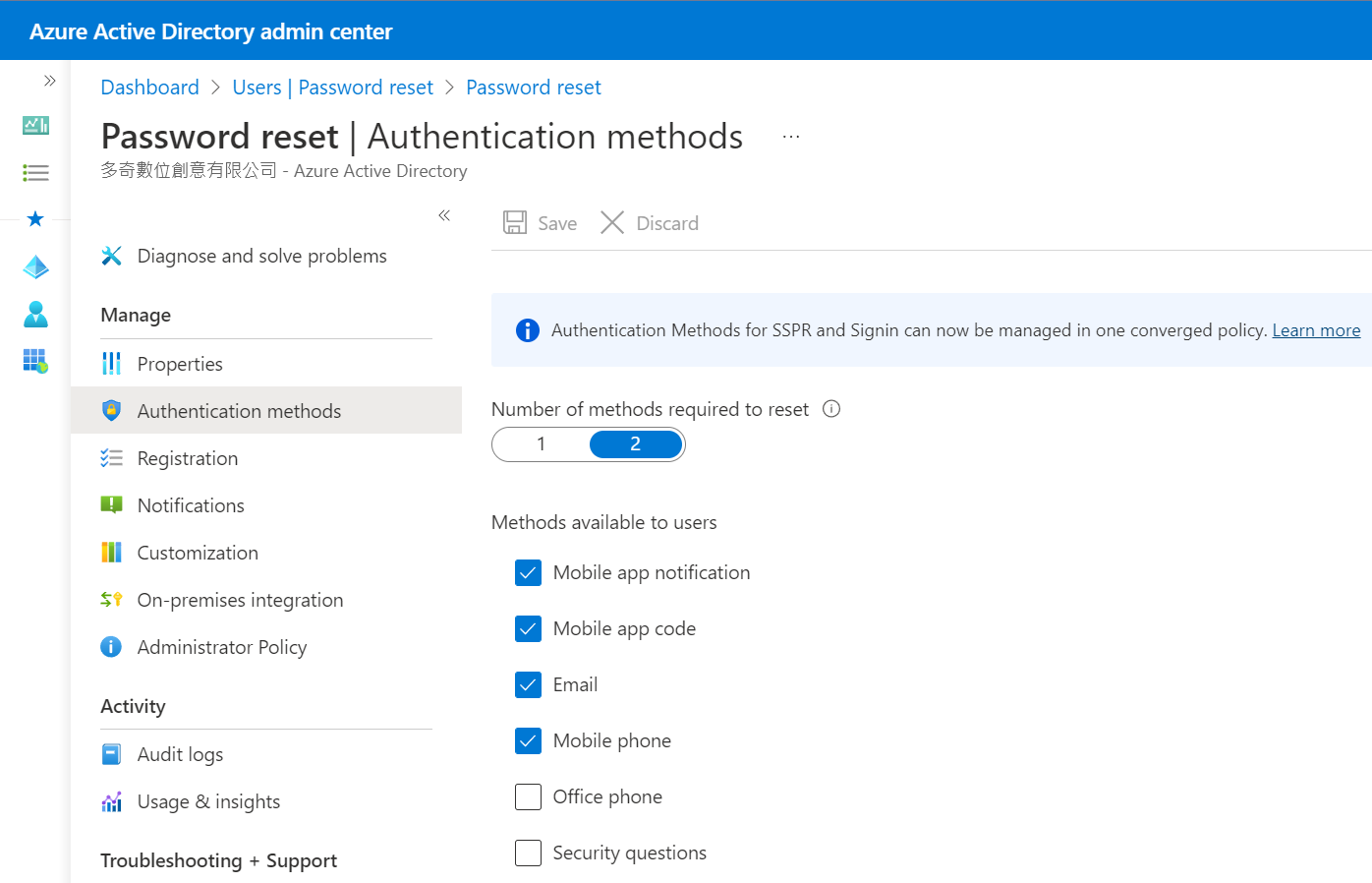Set number of required methods to 2

pos(636,444)
